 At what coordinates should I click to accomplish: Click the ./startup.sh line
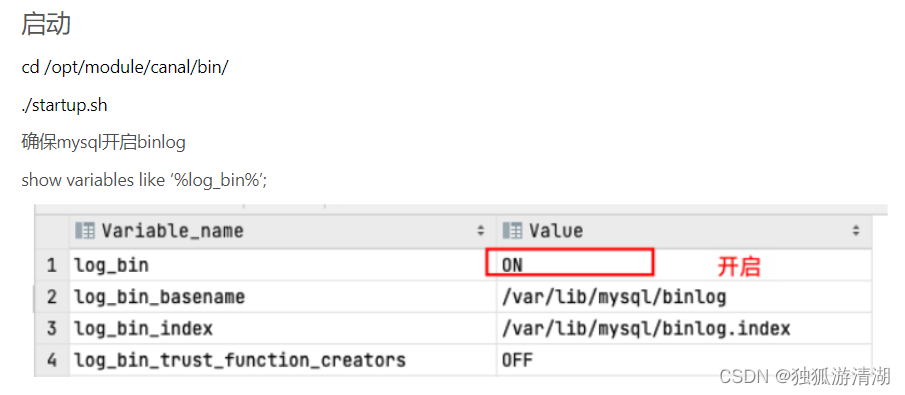(64, 105)
